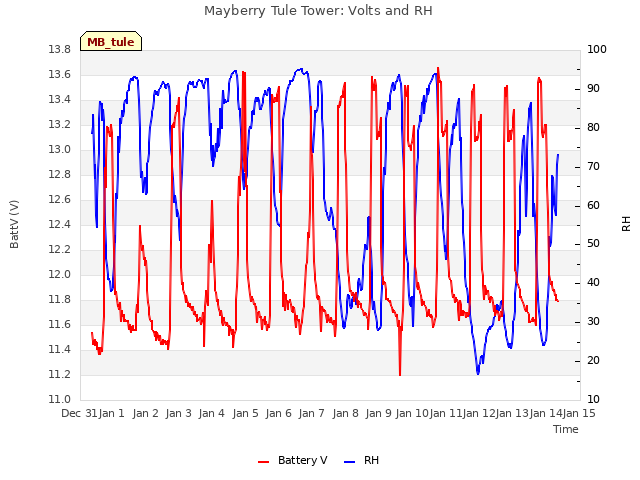The width and height of the screenshot is (640, 480).
Task: Click the Jan 6 x-axis tick label
Action: (278, 413)
